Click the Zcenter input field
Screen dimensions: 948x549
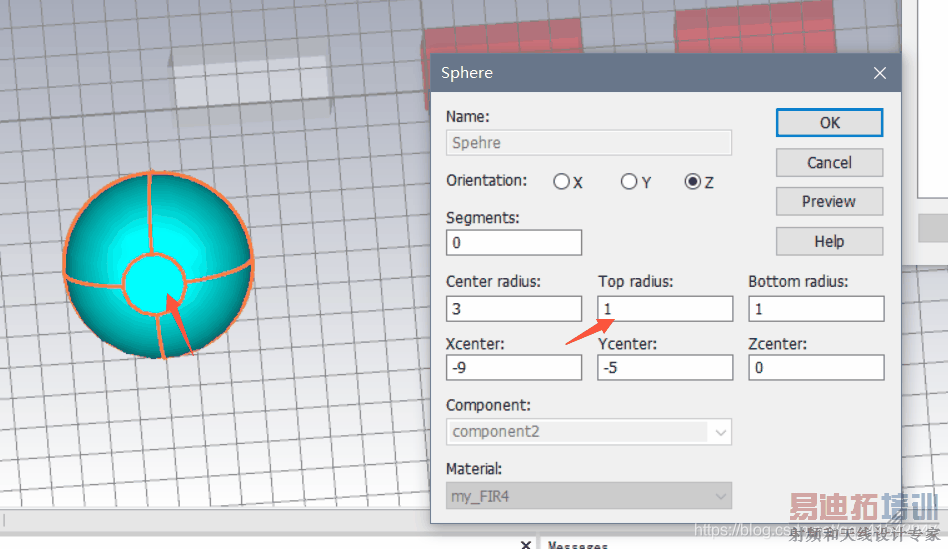coord(816,368)
